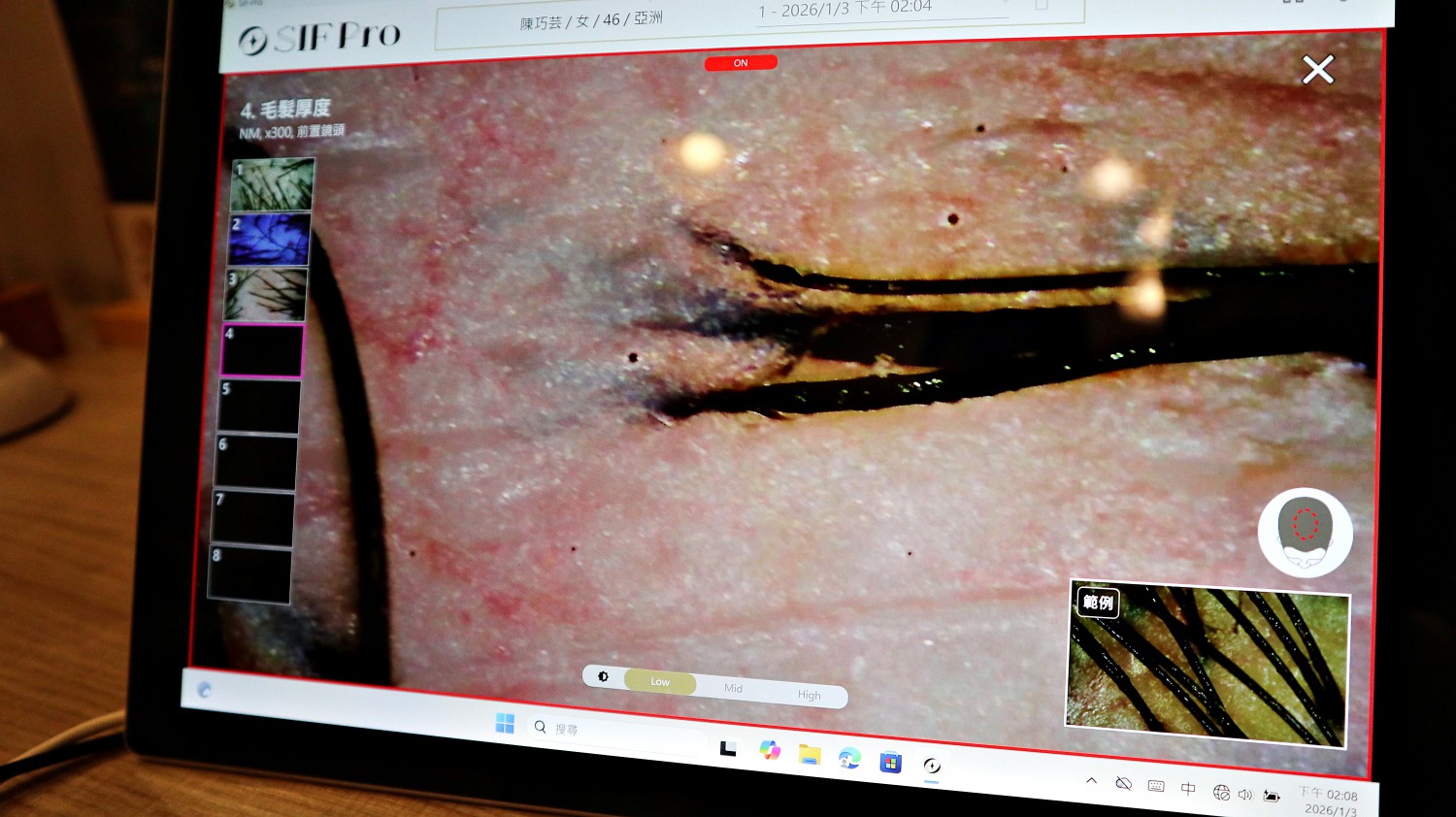Launch Microsoft Edge from the taskbar
The width and height of the screenshot is (1456, 817).
point(849,760)
